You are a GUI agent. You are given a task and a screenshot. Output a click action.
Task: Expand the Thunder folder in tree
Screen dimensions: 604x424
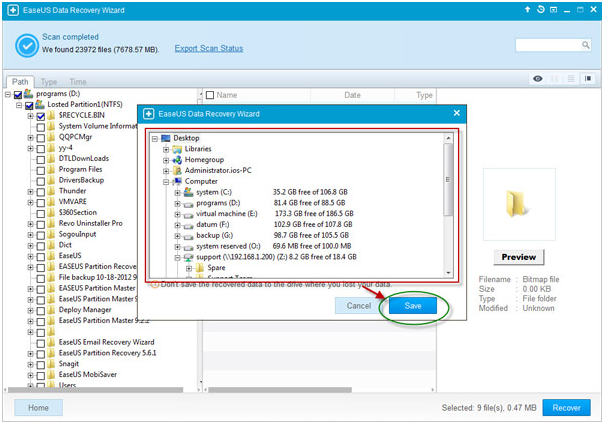click(30, 191)
